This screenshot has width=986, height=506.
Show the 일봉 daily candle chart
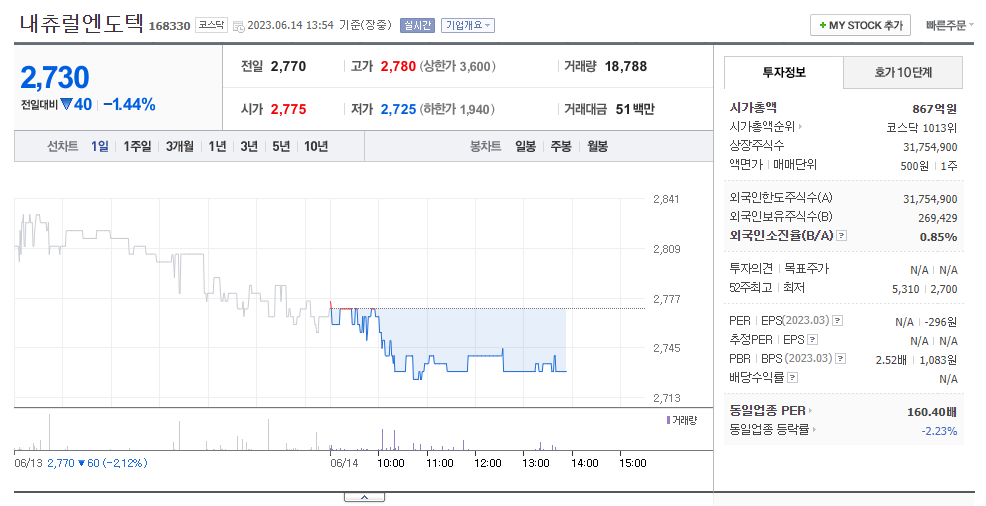click(525, 146)
